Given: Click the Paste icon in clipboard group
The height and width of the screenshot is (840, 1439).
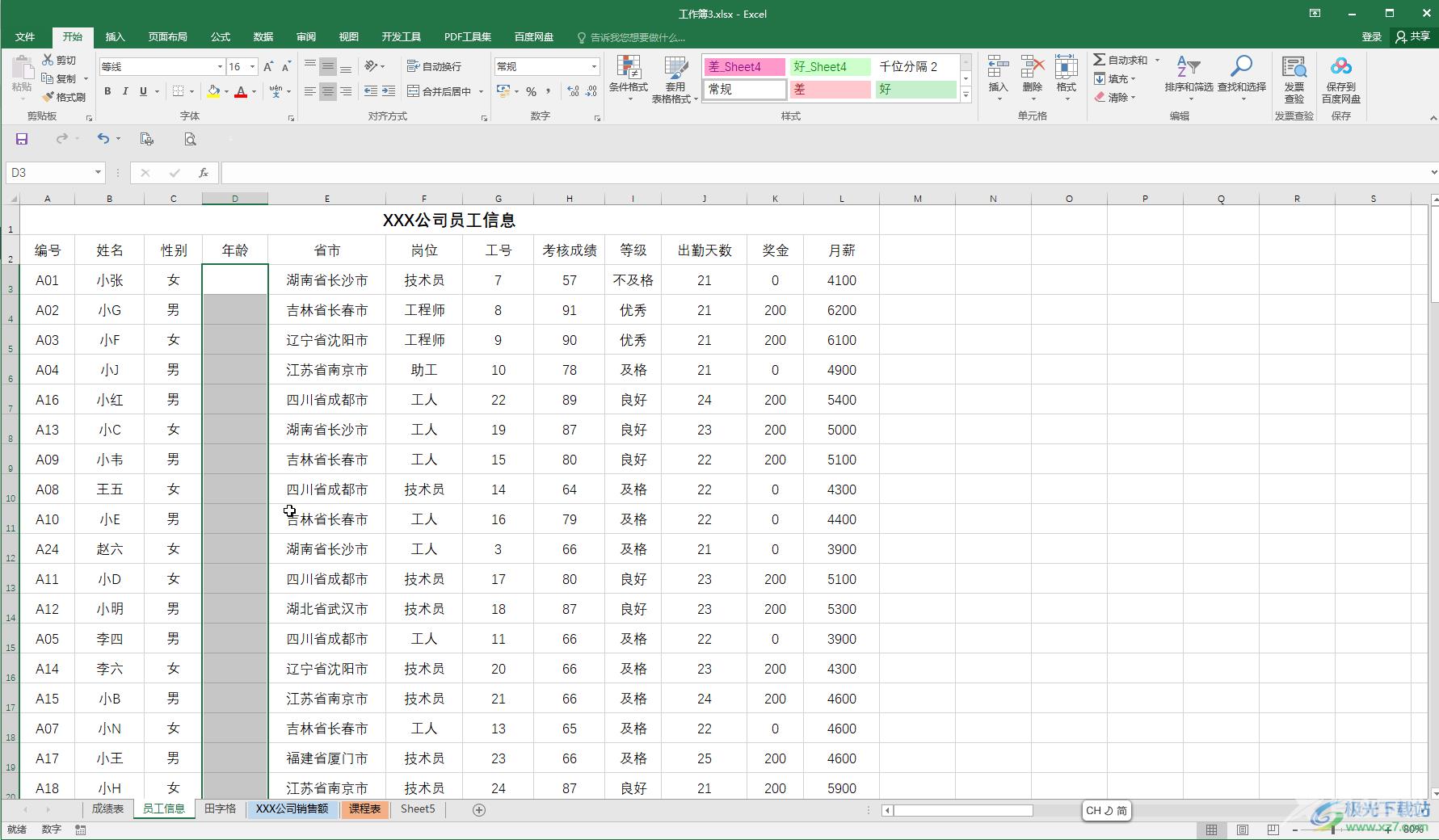Looking at the screenshot, I should [22, 68].
